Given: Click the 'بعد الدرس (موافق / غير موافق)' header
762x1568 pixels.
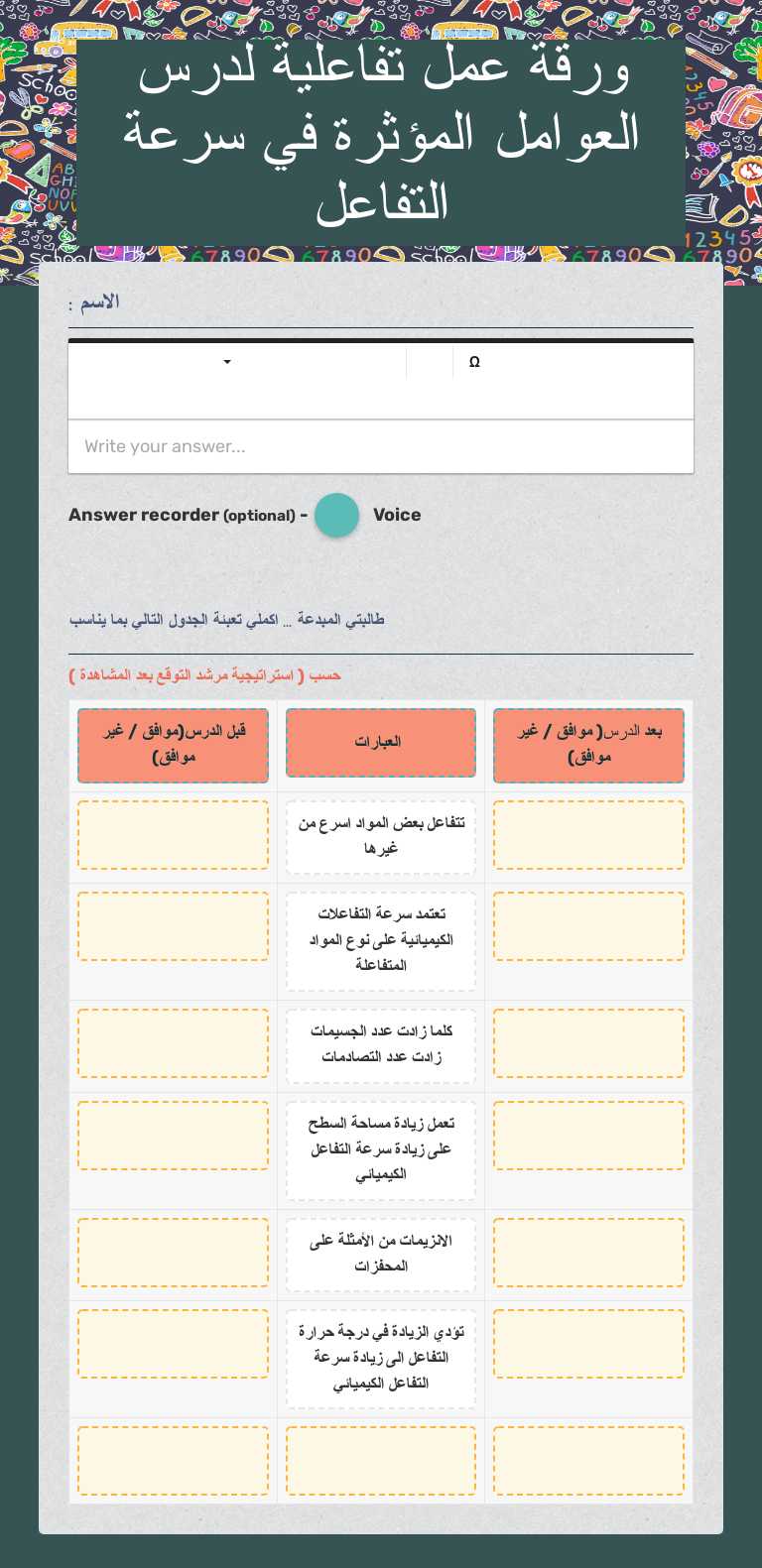Looking at the screenshot, I should [x=588, y=745].
